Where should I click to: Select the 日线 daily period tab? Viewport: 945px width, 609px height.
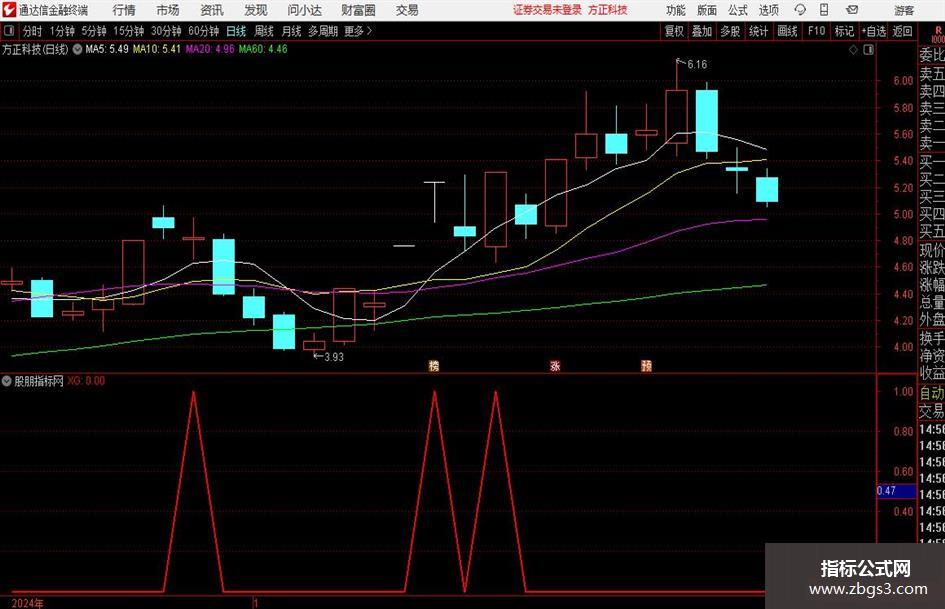[236, 31]
